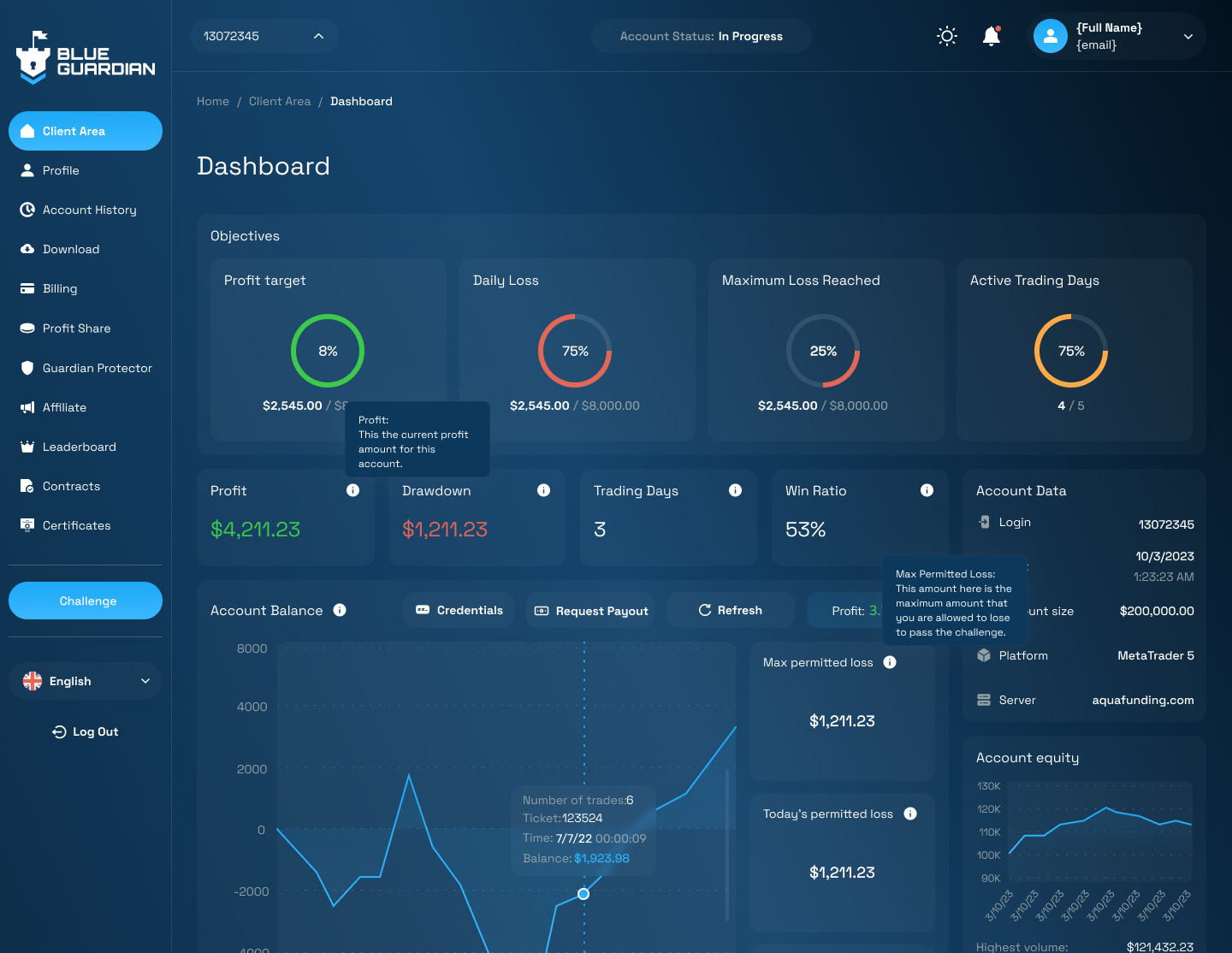Open the English language dropdown
Image resolution: width=1232 pixels, height=953 pixels.
pos(86,681)
